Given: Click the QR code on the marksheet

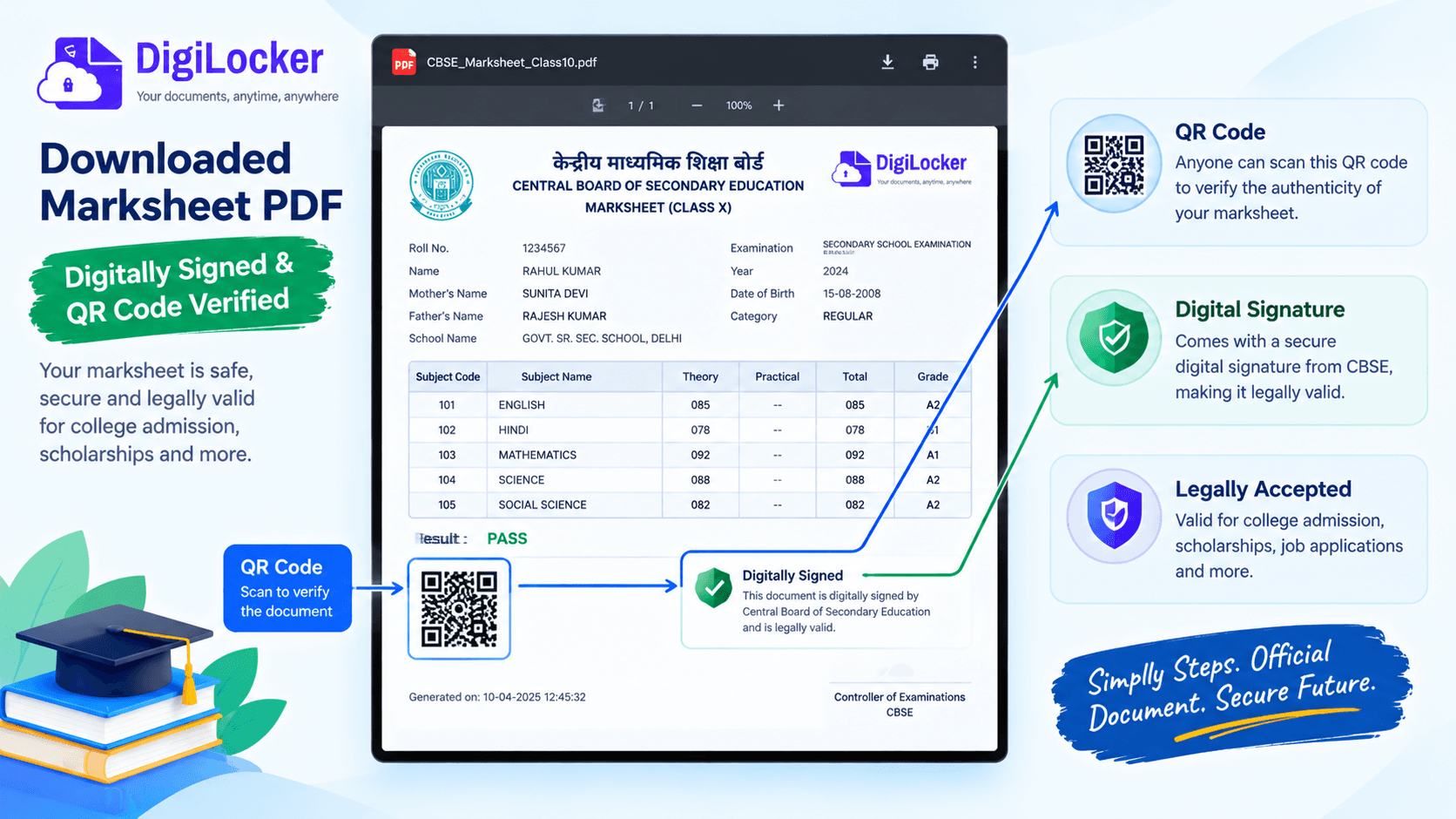Looking at the screenshot, I should point(459,609).
